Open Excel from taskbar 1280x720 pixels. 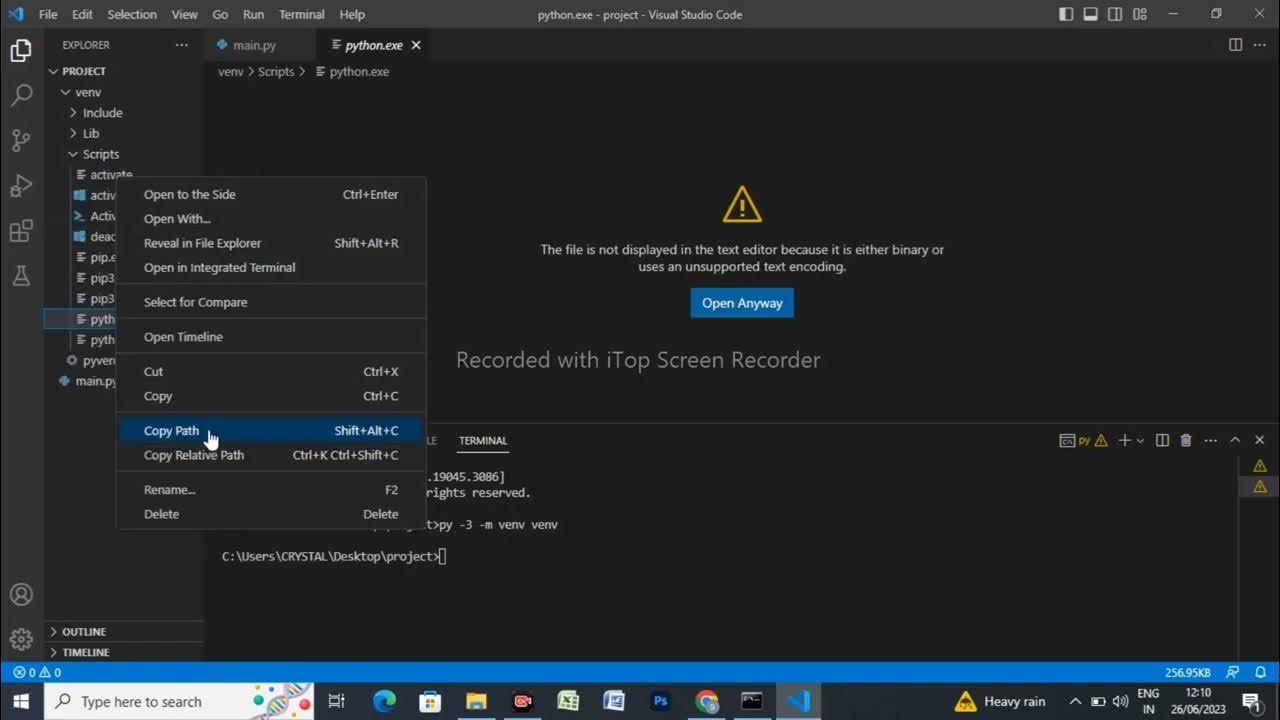pyautogui.click(x=569, y=701)
